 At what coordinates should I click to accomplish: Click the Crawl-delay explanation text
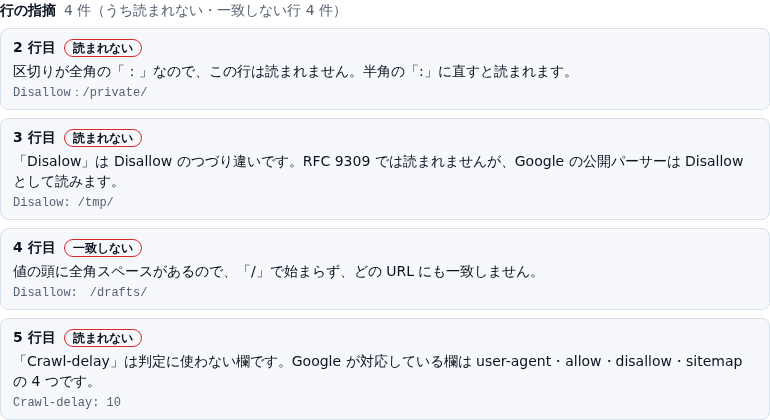[x=378, y=371]
